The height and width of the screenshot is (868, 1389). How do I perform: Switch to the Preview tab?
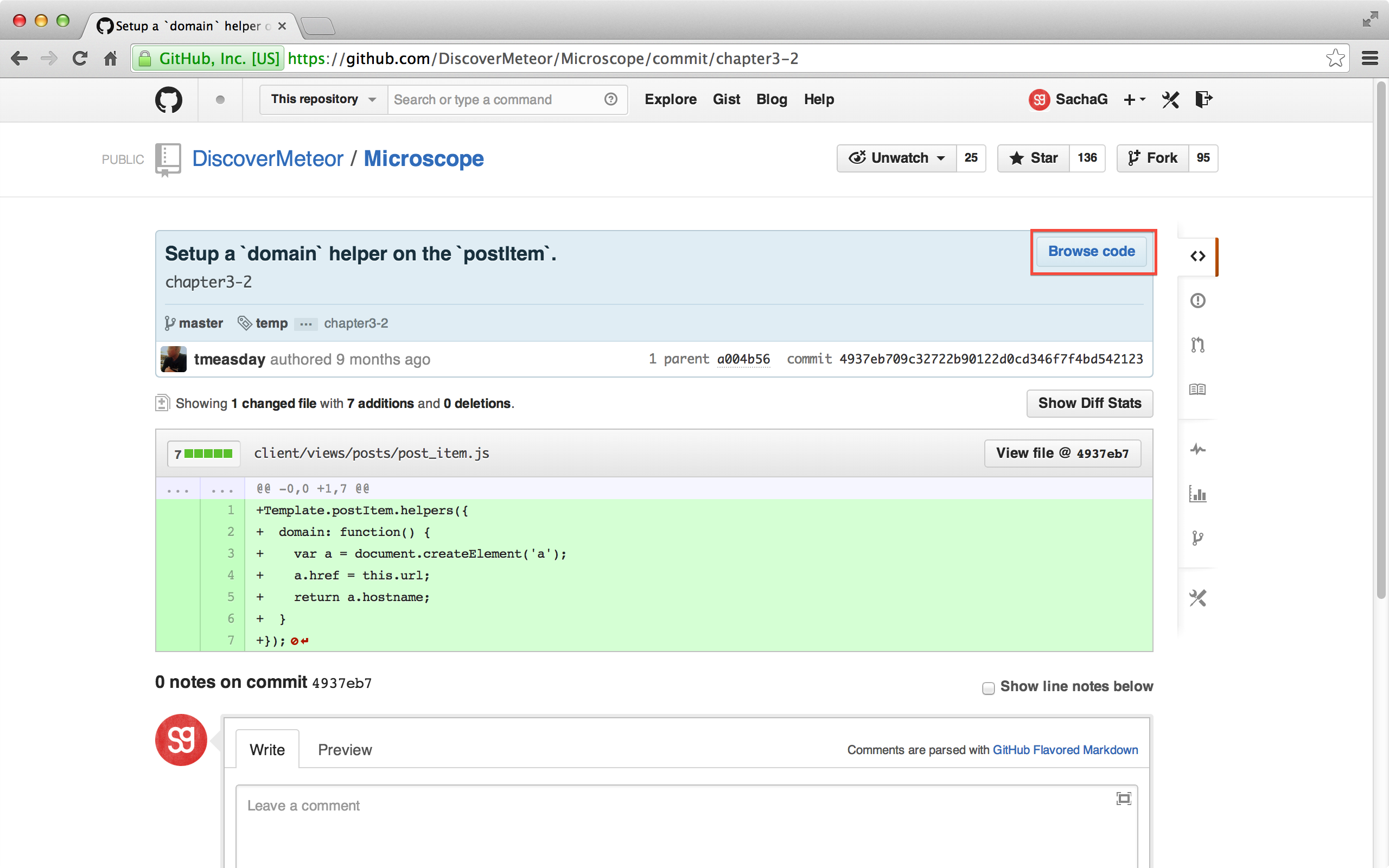345,749
